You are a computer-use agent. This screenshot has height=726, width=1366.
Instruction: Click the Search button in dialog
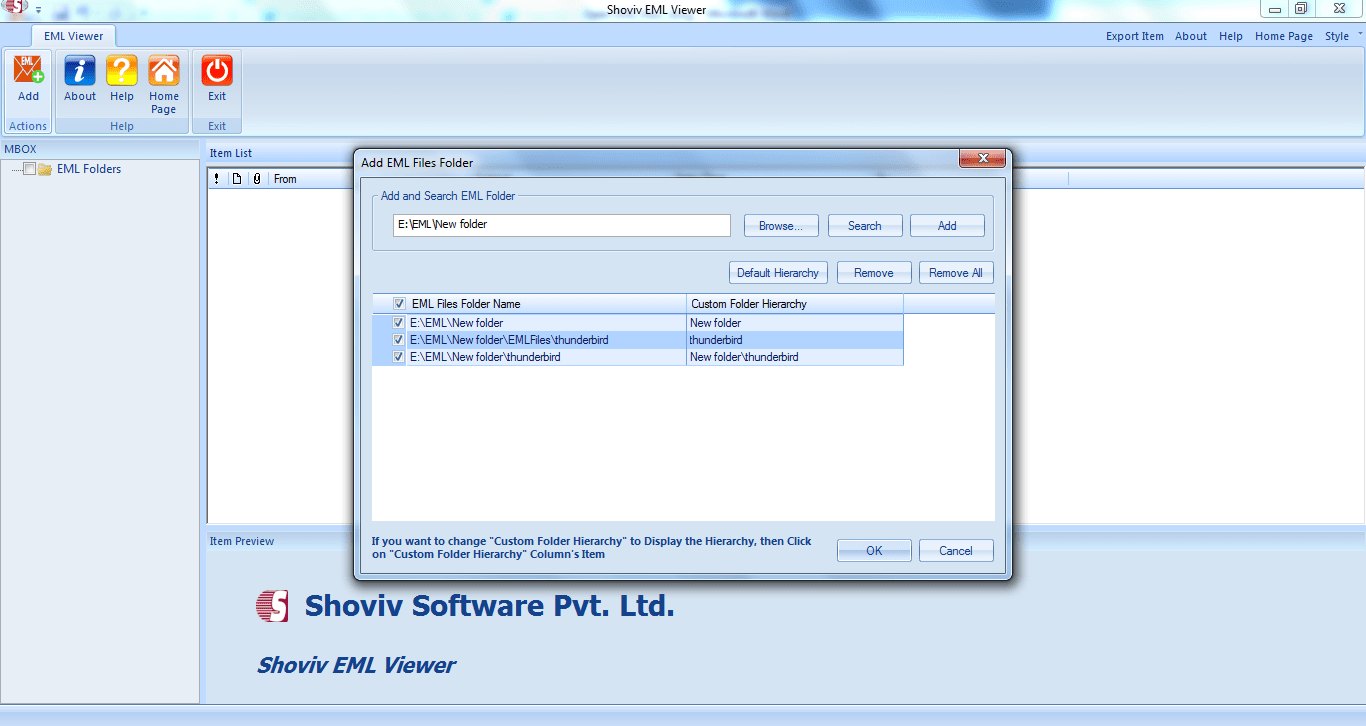point(865,226)
